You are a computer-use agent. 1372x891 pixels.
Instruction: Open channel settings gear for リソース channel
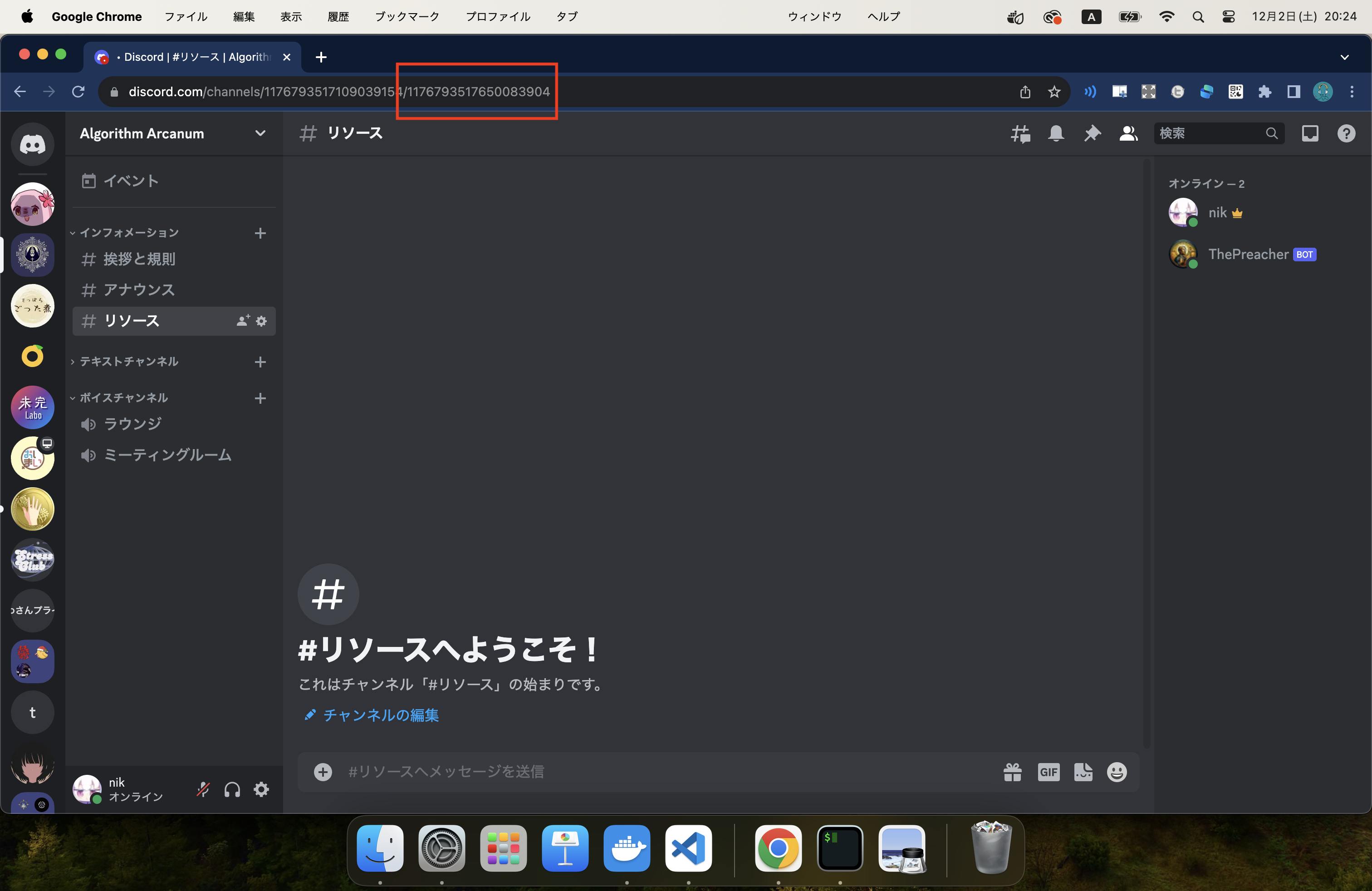point(261,321)
